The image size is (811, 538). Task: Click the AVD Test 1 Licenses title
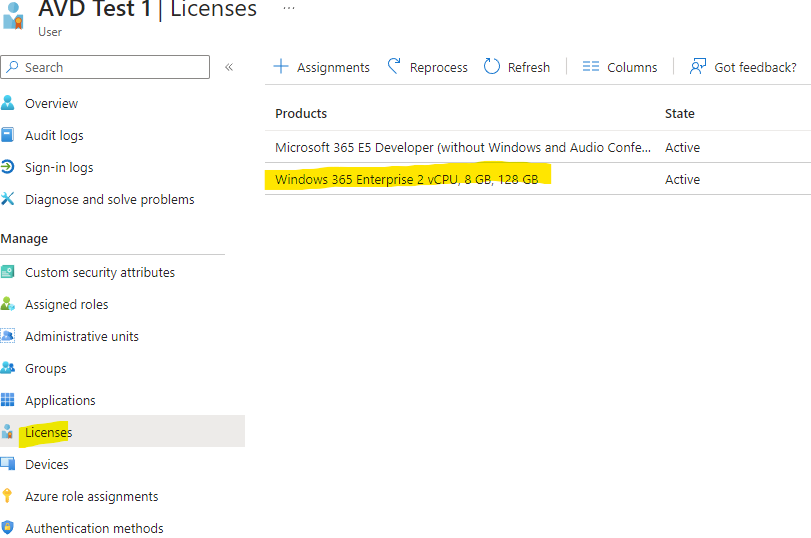147,9
